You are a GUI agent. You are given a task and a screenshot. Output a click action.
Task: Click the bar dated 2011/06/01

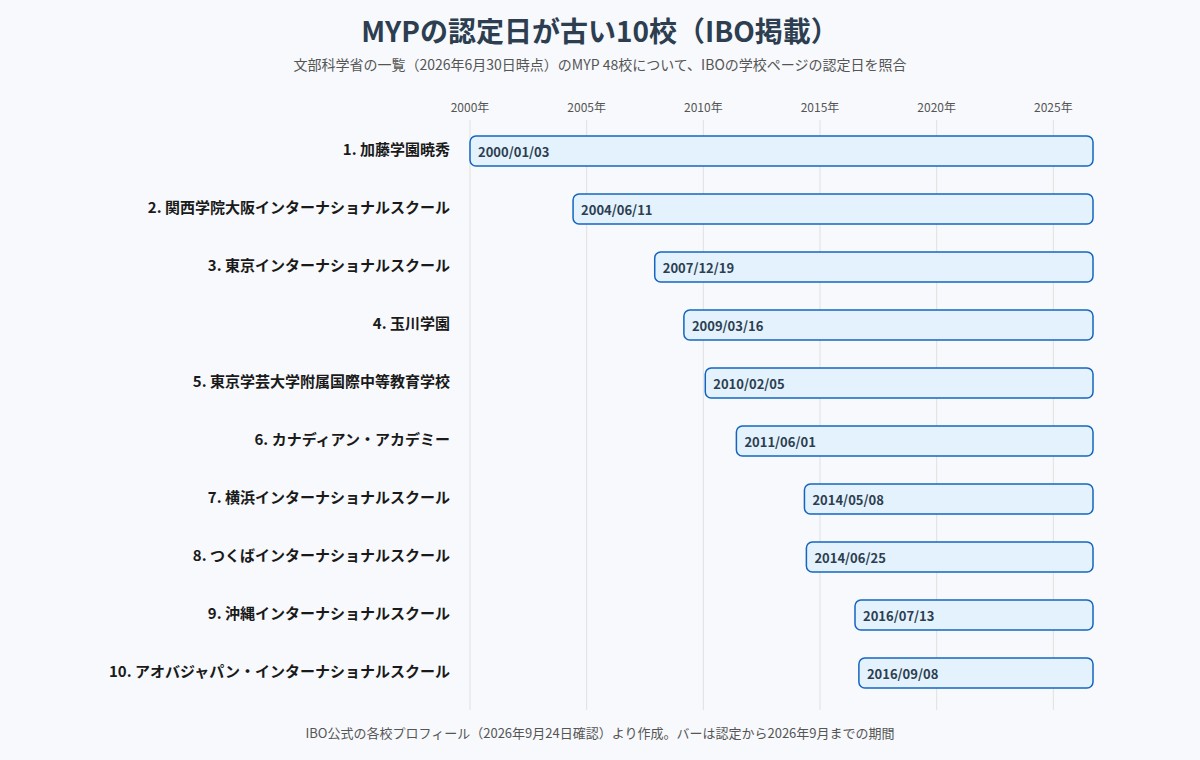(915, 441)
